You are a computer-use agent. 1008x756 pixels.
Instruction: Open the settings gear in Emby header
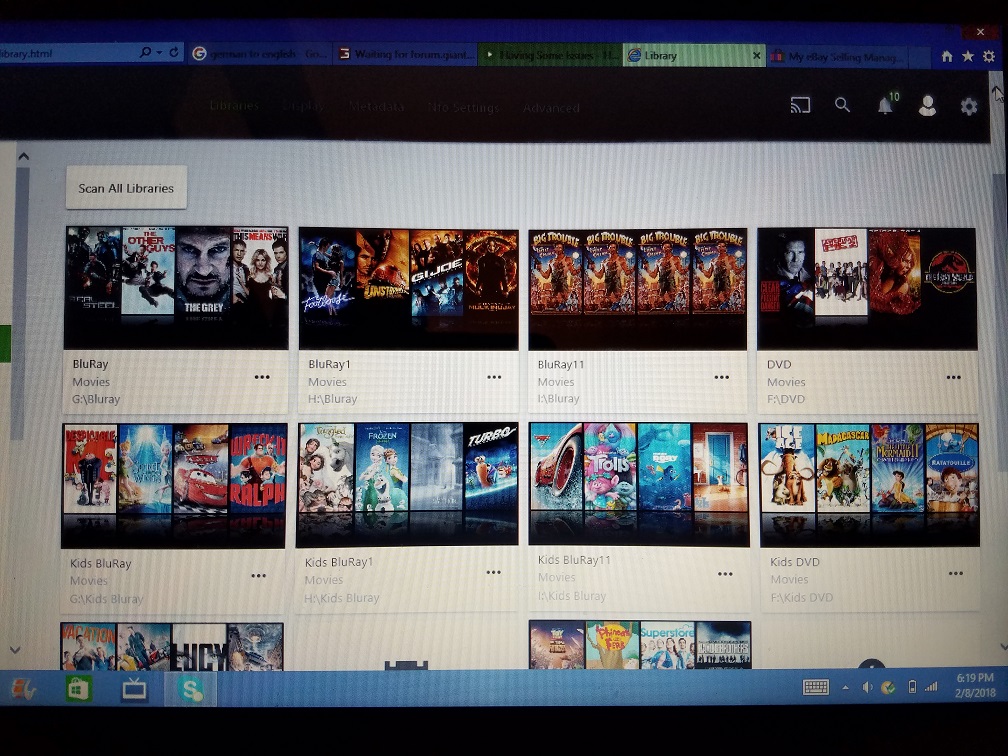coord(969,106)
